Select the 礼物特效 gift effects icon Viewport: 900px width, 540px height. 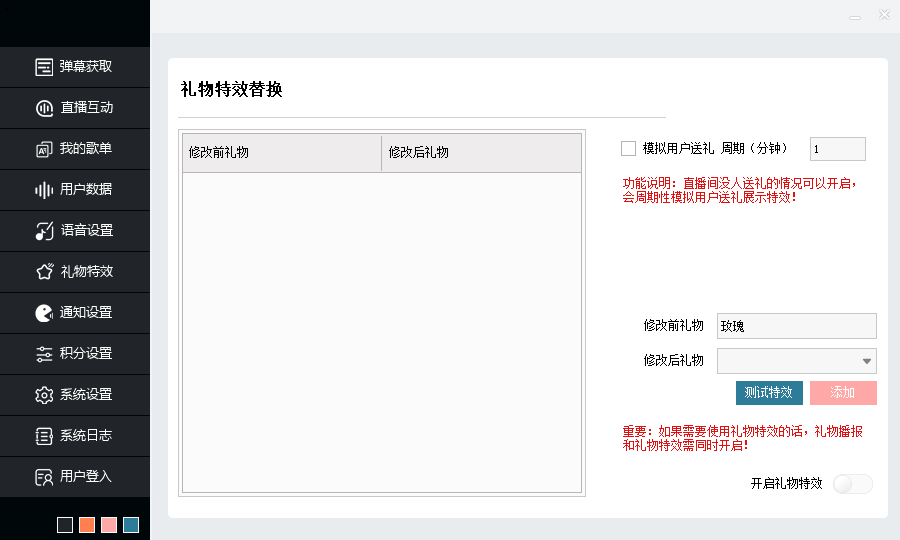tap(44, 272)
